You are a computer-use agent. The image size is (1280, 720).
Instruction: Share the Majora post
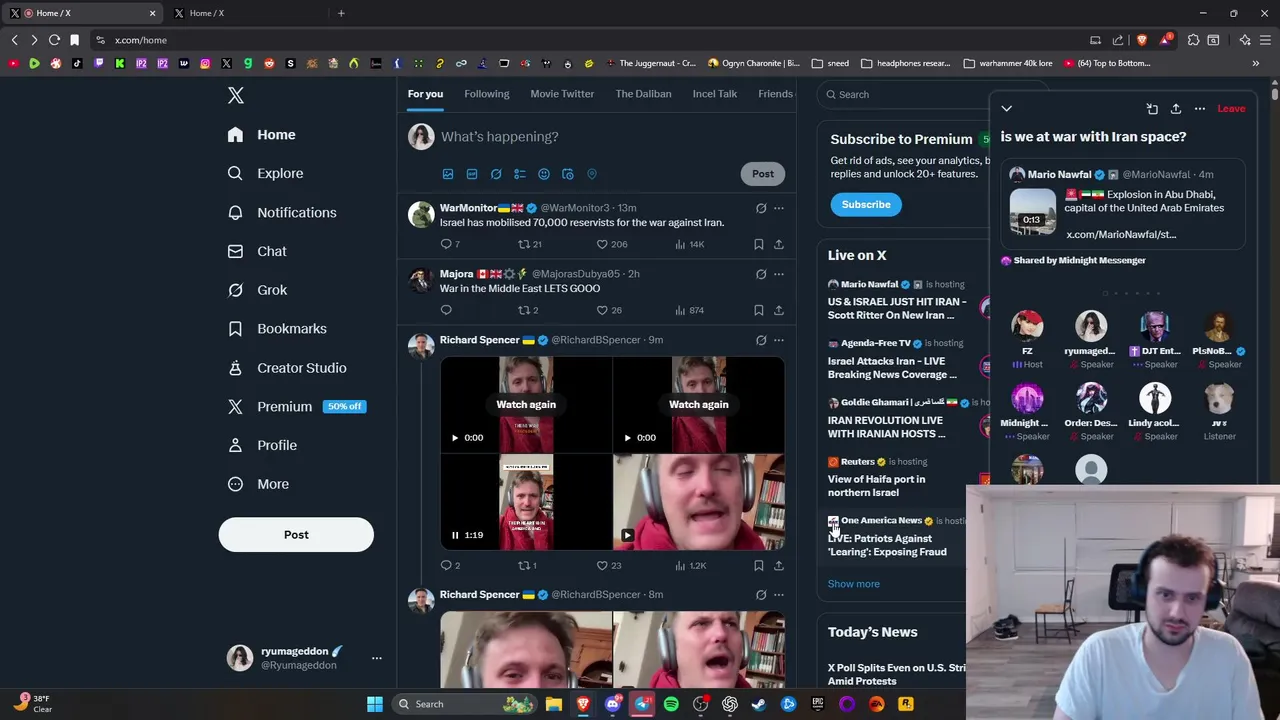(779, 310)
